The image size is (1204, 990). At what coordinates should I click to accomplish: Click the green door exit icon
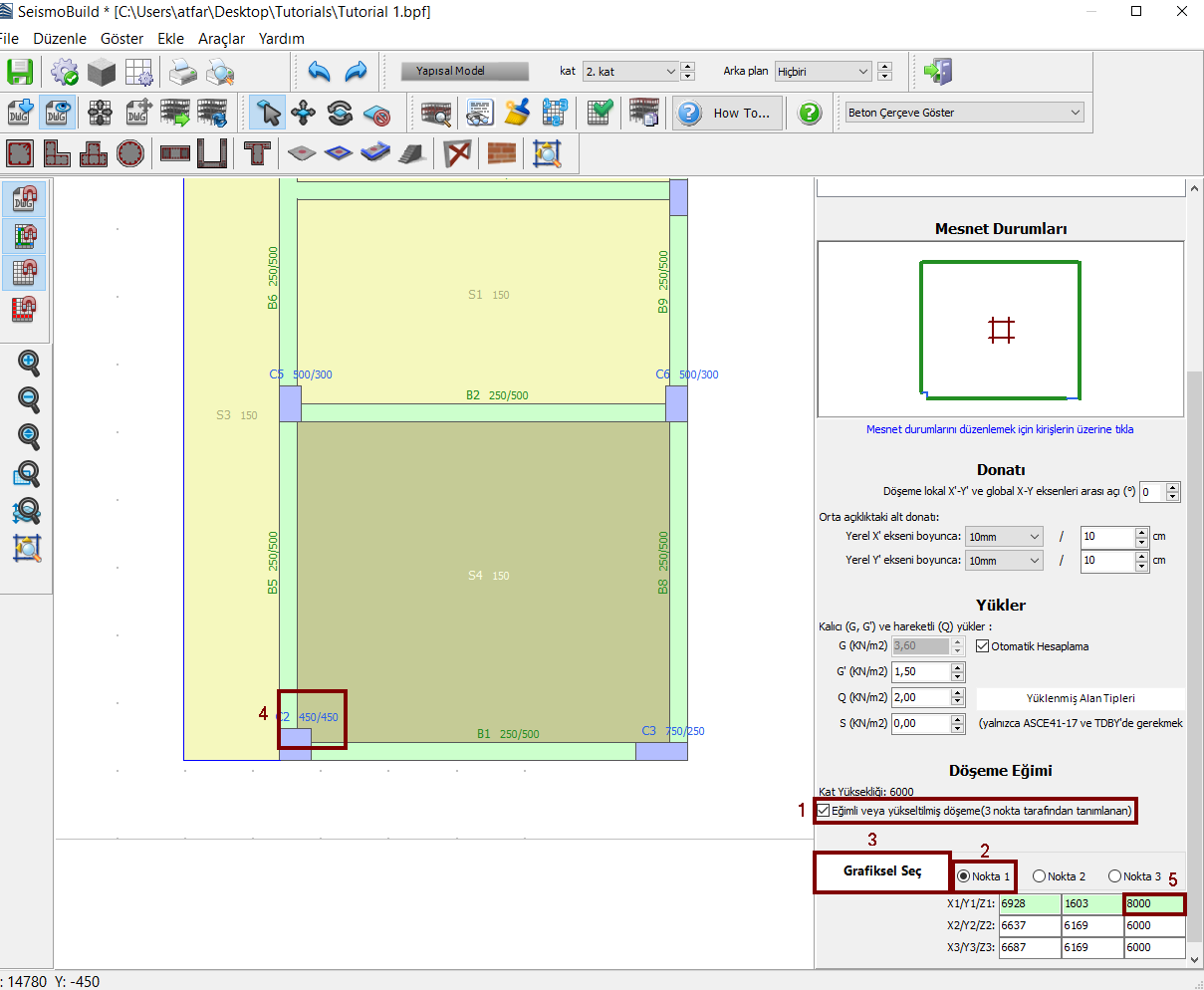click(x=937, y=72)
